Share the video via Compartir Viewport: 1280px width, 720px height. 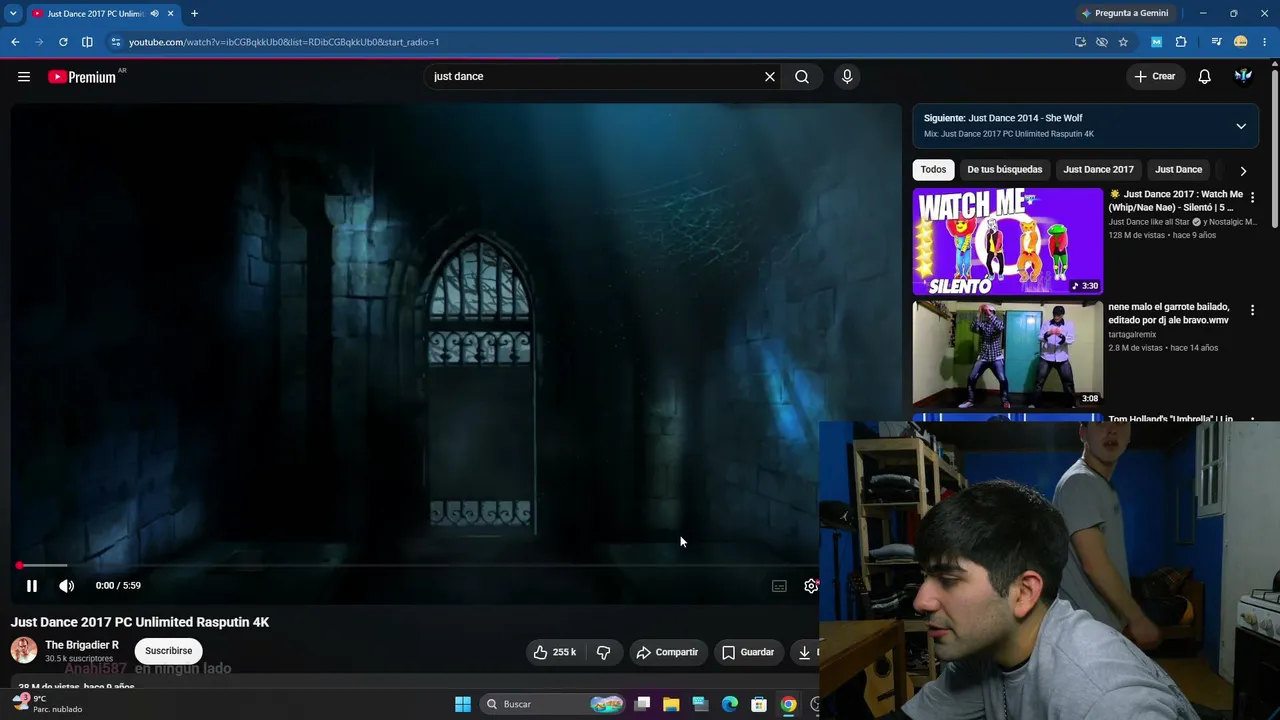[667, 652]
